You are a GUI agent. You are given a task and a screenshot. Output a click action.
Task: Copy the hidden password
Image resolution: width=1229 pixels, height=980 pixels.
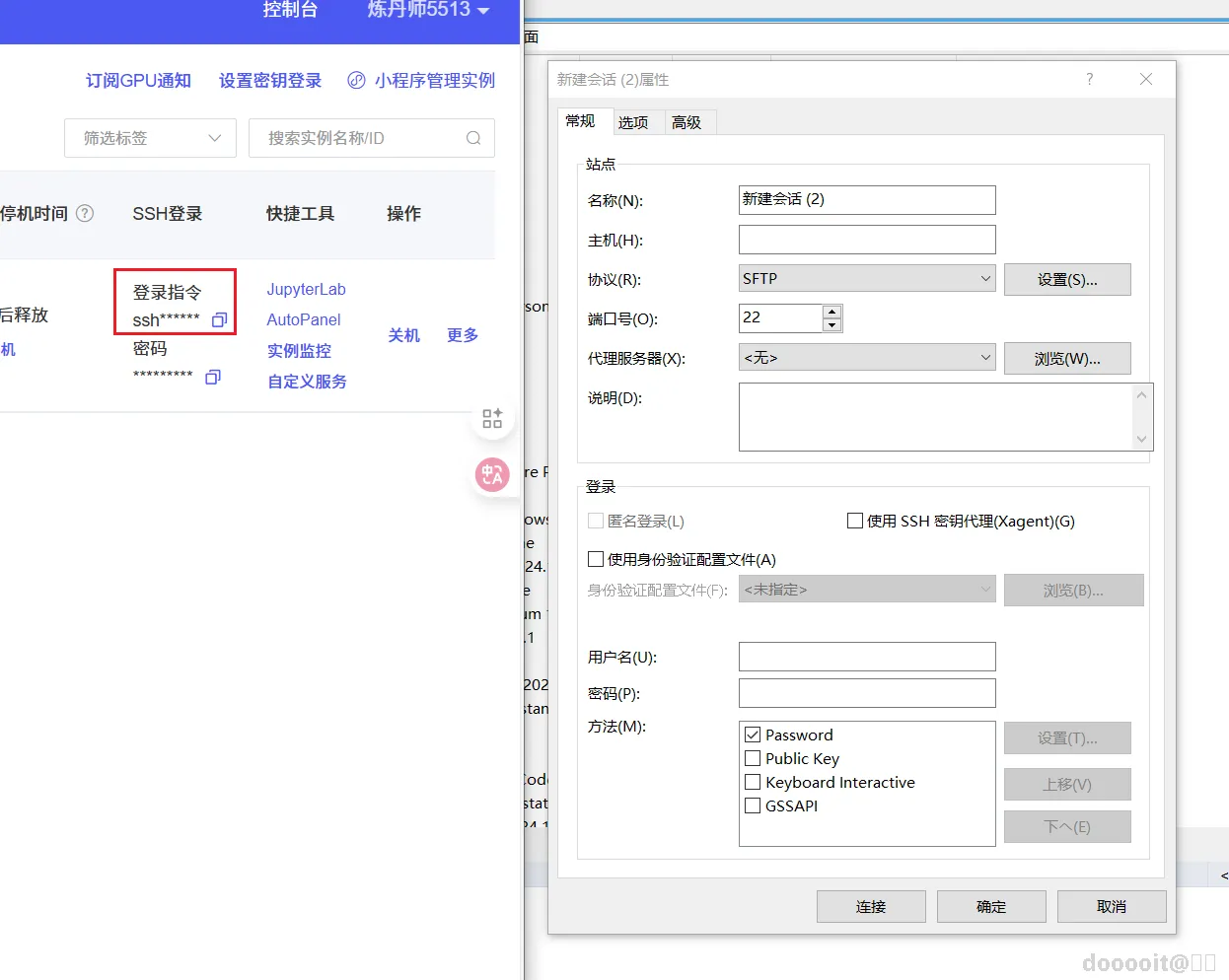pos(213,376)
